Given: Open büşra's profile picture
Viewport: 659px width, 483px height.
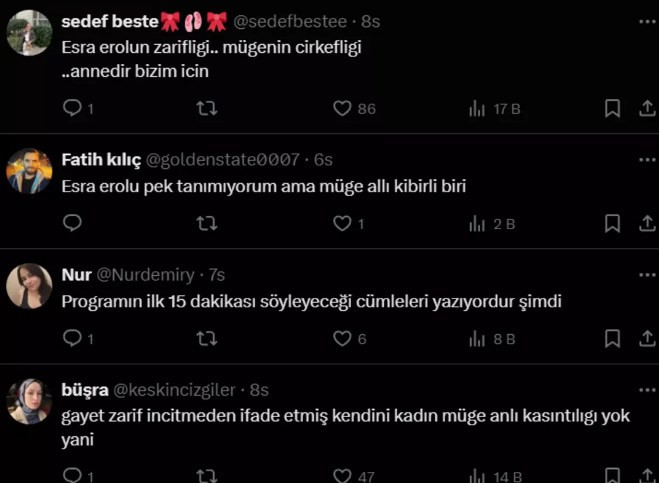Looking at the screenshot, I should coord(29,401).
